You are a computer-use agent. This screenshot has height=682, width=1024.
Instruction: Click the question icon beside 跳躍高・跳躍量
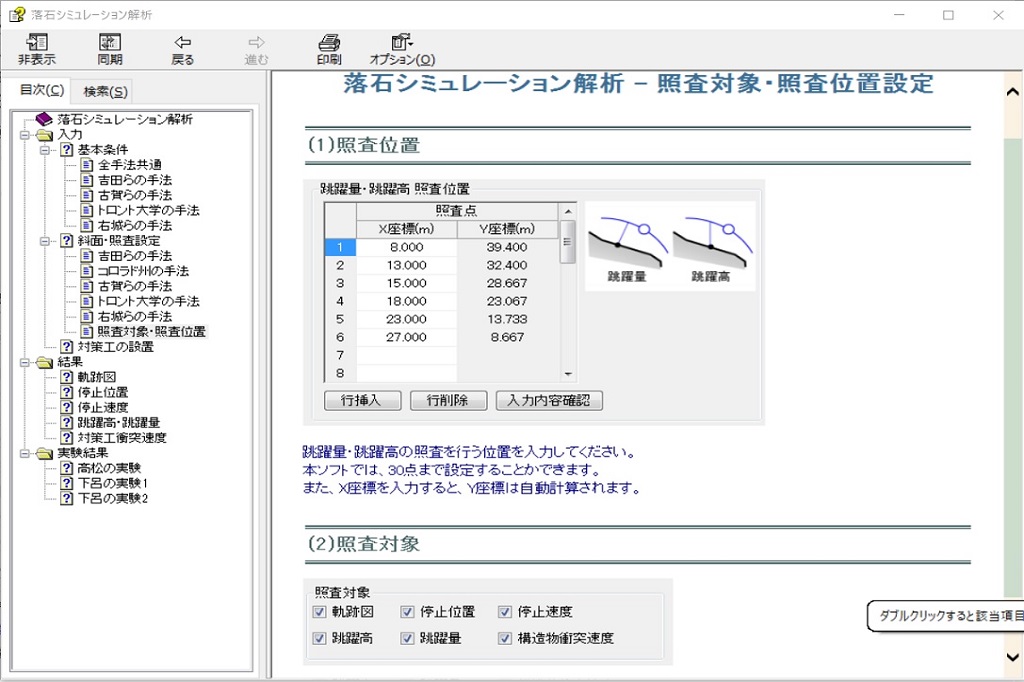pos(67,422)
